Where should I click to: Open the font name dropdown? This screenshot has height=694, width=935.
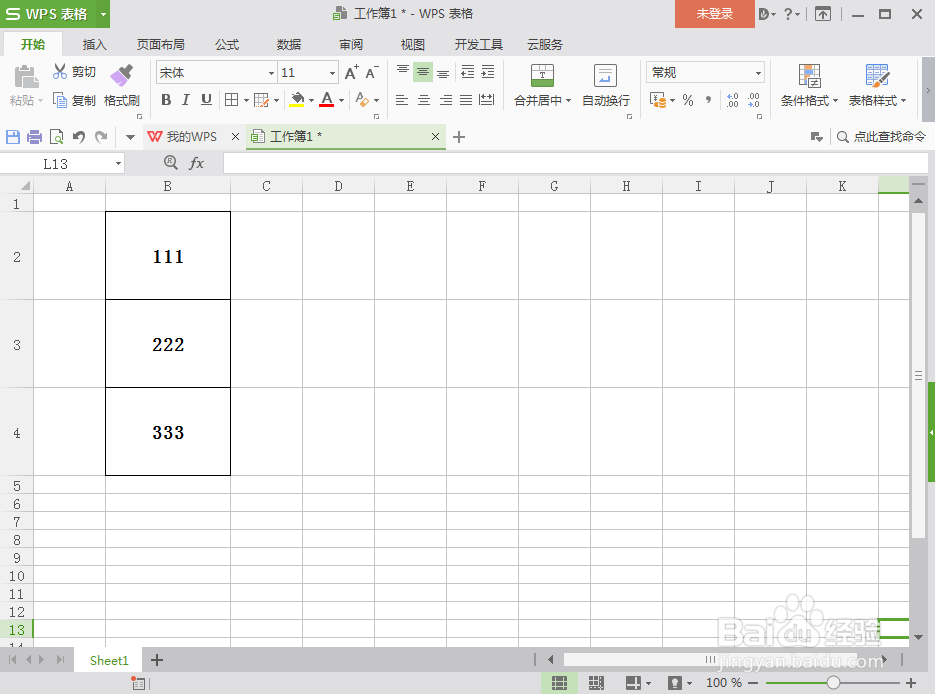click(x=271, y=73)
